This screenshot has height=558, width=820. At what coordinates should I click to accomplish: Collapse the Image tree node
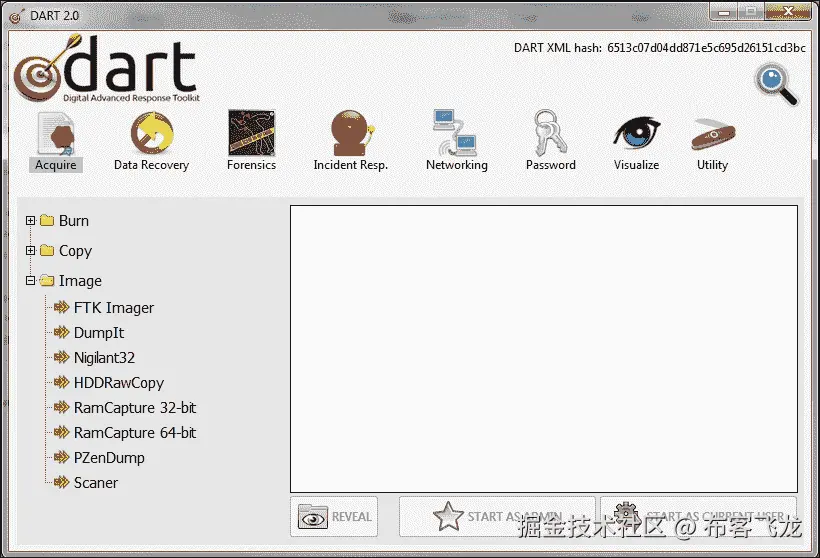30,281
